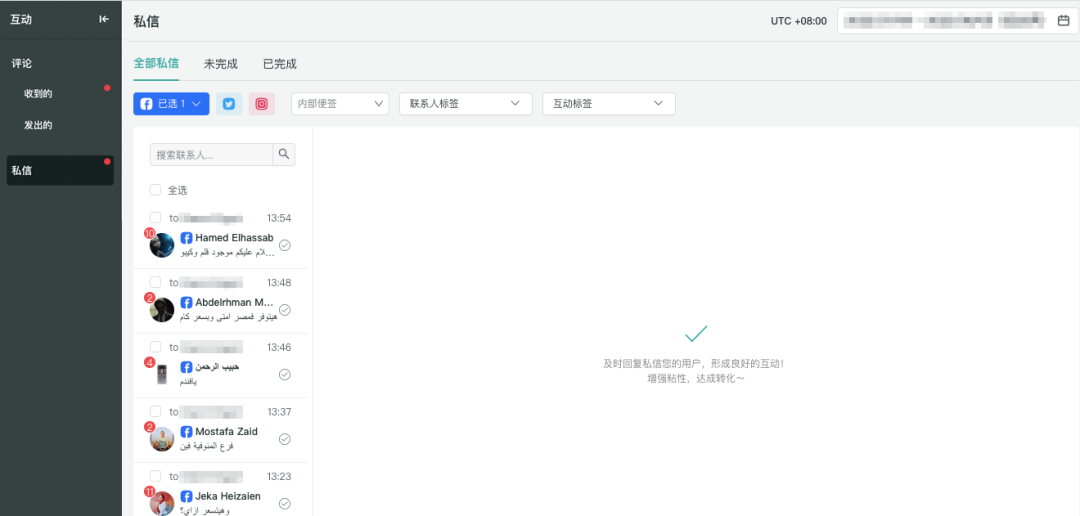Expand the 互动标签 dropdown
Viewport: 1080px width, 516px height.
point(608,104)
